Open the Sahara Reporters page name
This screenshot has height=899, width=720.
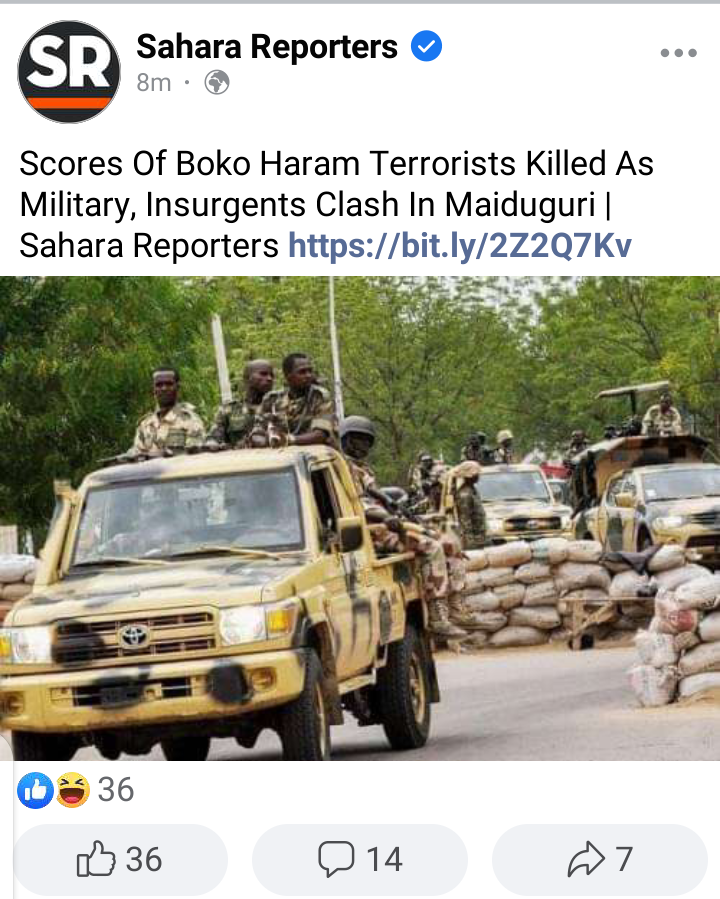pos(267,46)
